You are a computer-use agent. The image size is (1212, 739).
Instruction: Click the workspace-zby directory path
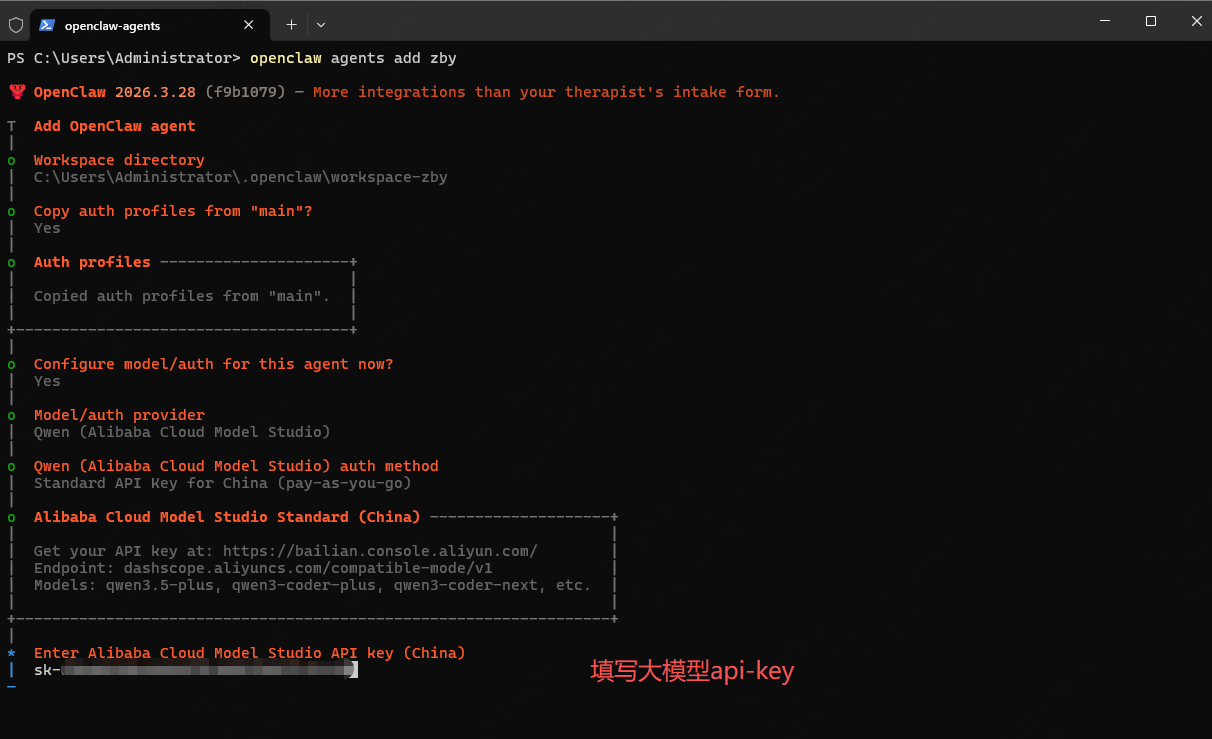pos(240,177)
